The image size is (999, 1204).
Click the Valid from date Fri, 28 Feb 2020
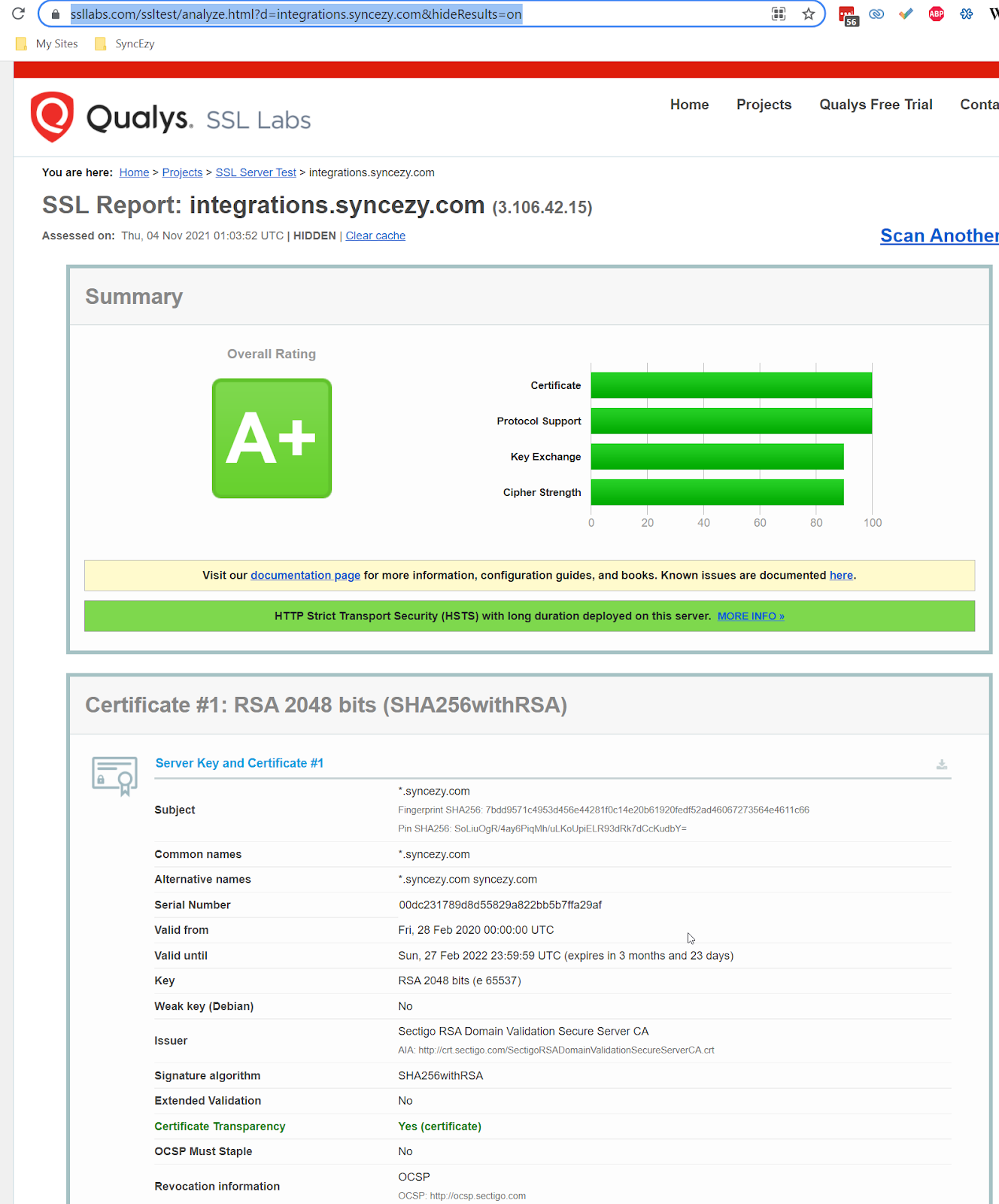pos(476,930)
